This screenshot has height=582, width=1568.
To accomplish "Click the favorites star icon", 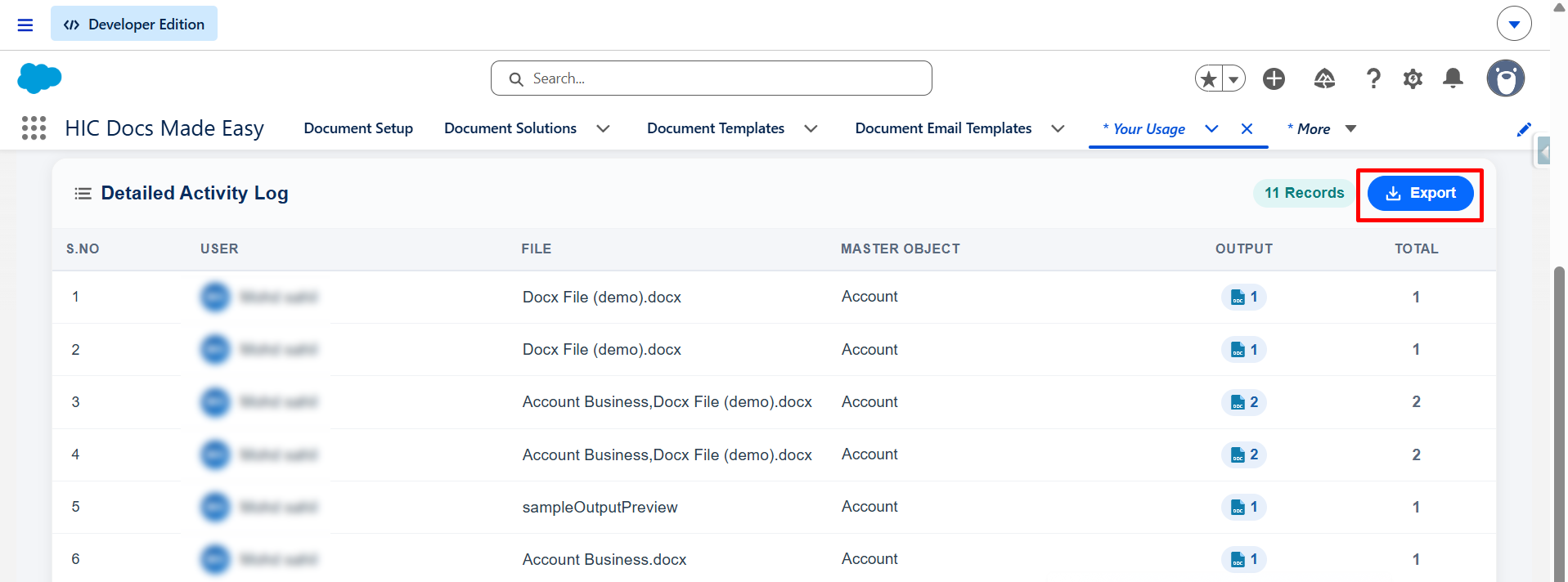I will click(x=1209, y=78).
